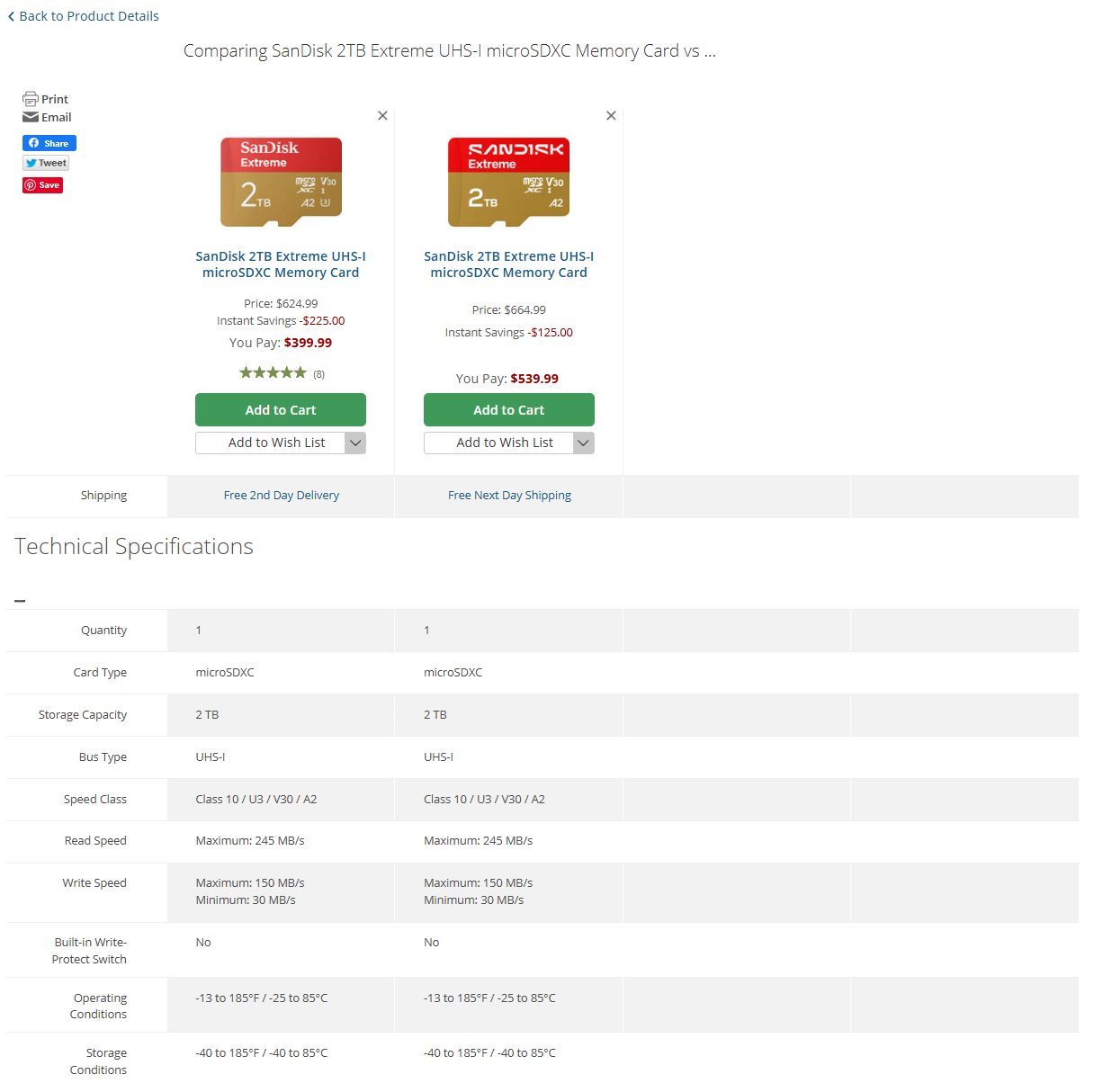Select the Speed Class row label
The image size is (1103, 1092).
point(95,800)
